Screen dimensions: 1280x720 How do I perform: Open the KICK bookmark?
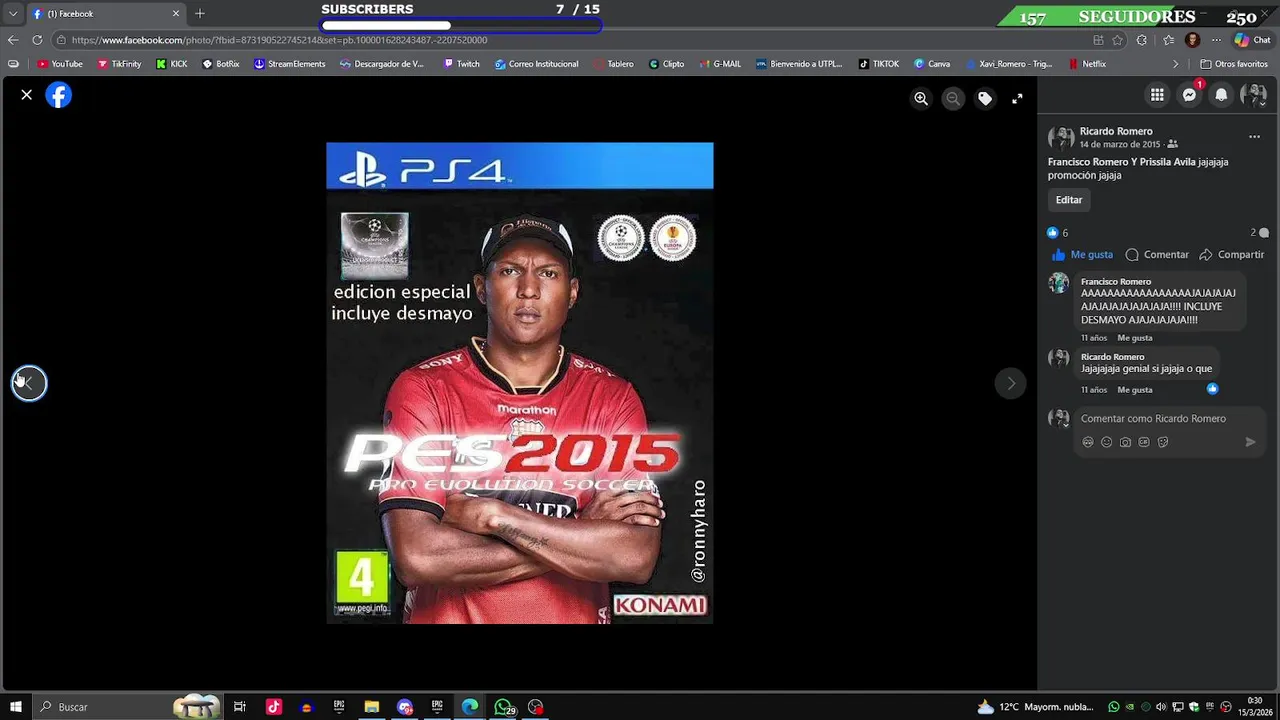click(172, 64)
